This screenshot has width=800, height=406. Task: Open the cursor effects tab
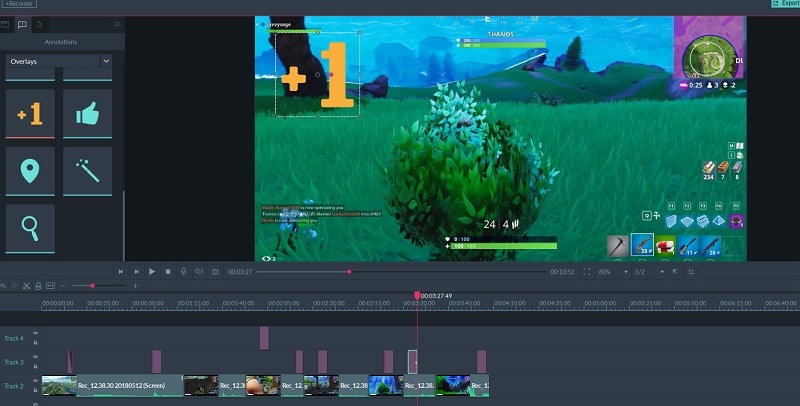pos(39,23)
